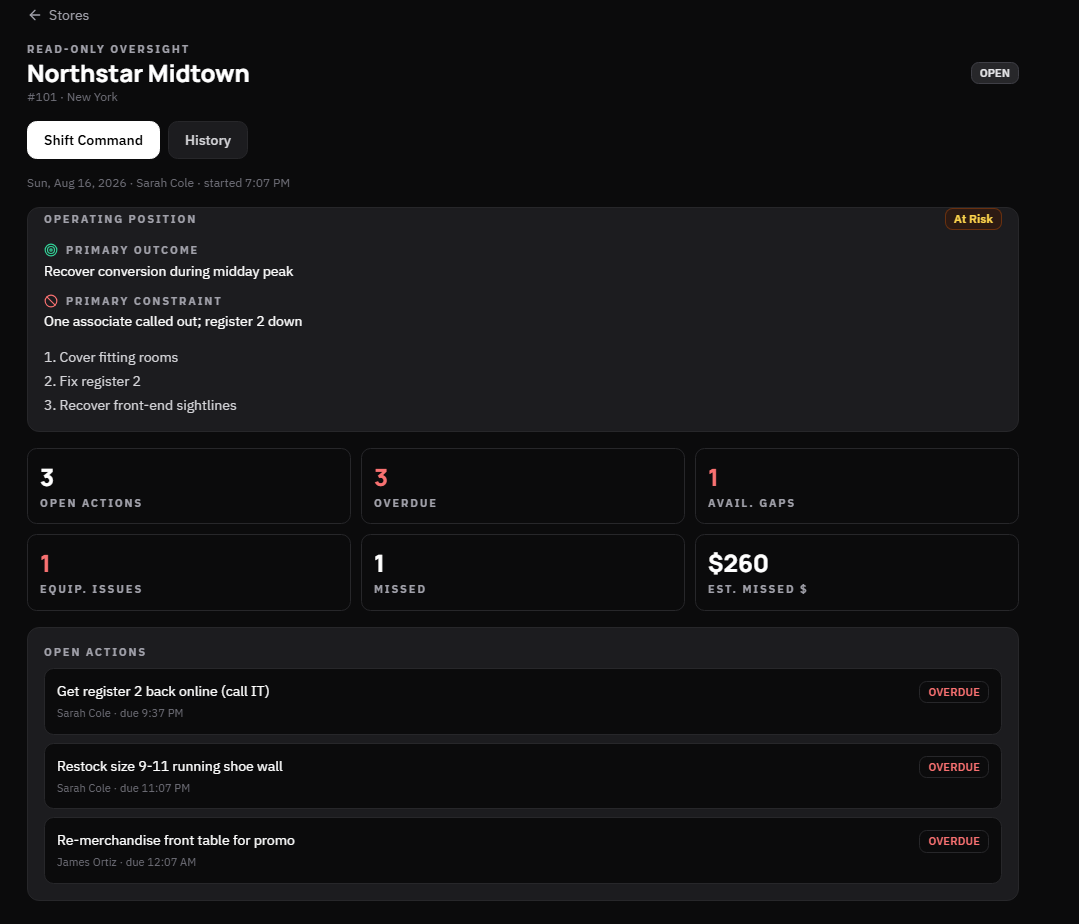Viewport: 1079px width, 924px height.
Task: Click priority '2. Fix register 2'
Action: click(92, 381)
